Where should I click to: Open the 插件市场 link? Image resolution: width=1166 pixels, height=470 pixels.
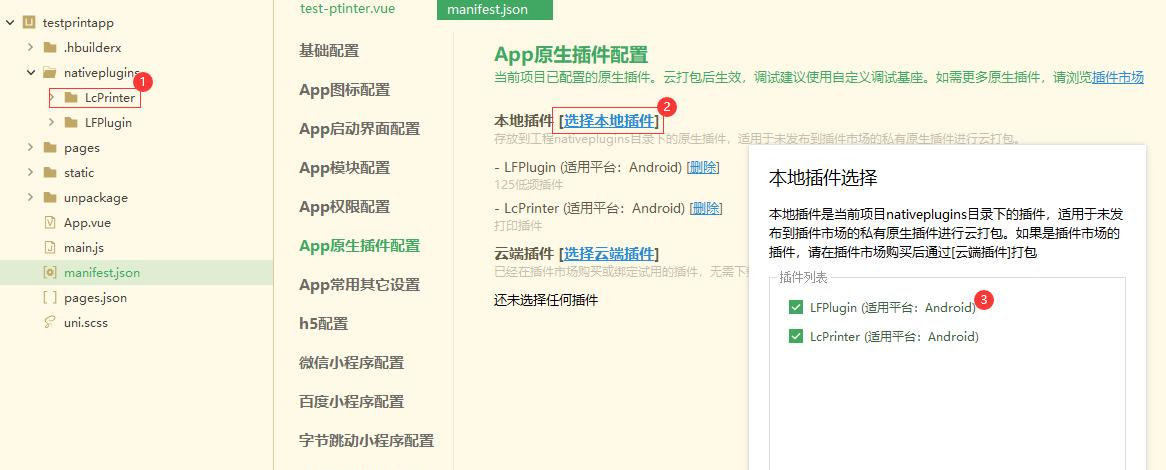click(1118, 77)
